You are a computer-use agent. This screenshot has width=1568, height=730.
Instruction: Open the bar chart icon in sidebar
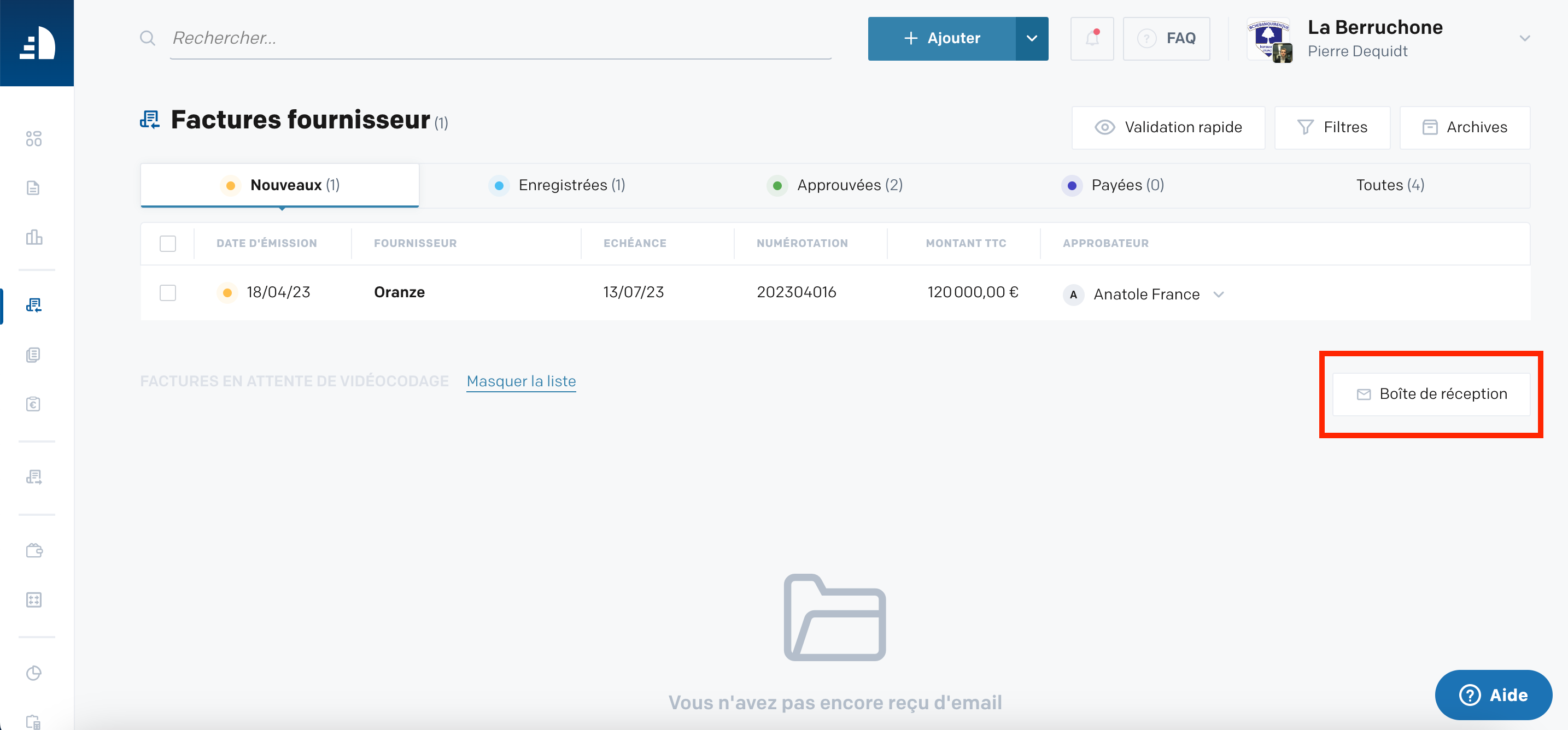pos(34,237)
